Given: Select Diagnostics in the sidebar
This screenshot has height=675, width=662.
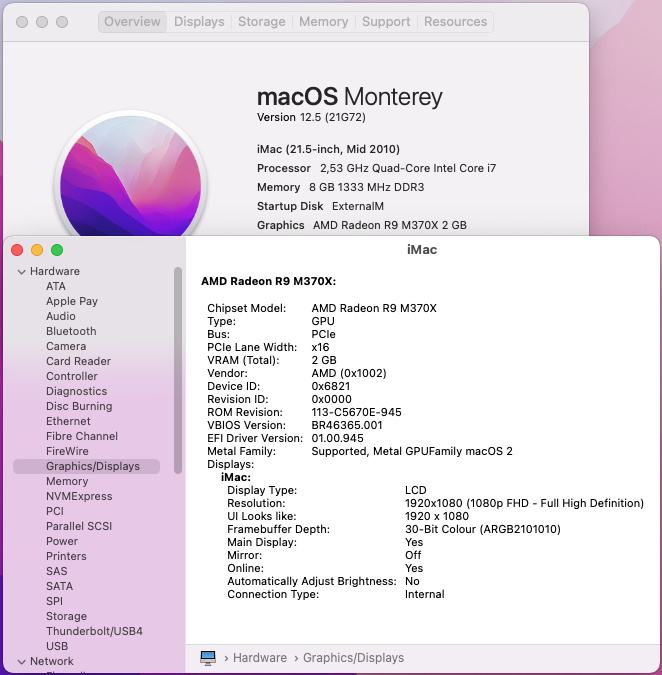Looking at the screenshot, I should coord(76,392).
